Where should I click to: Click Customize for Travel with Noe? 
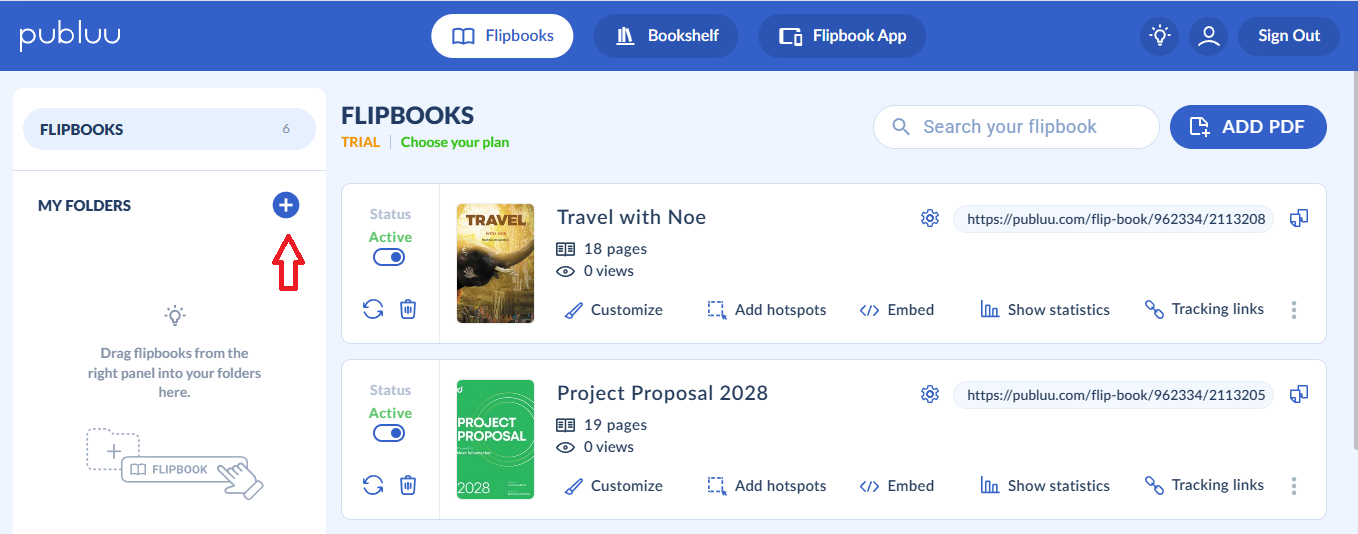tap(613, 310)
